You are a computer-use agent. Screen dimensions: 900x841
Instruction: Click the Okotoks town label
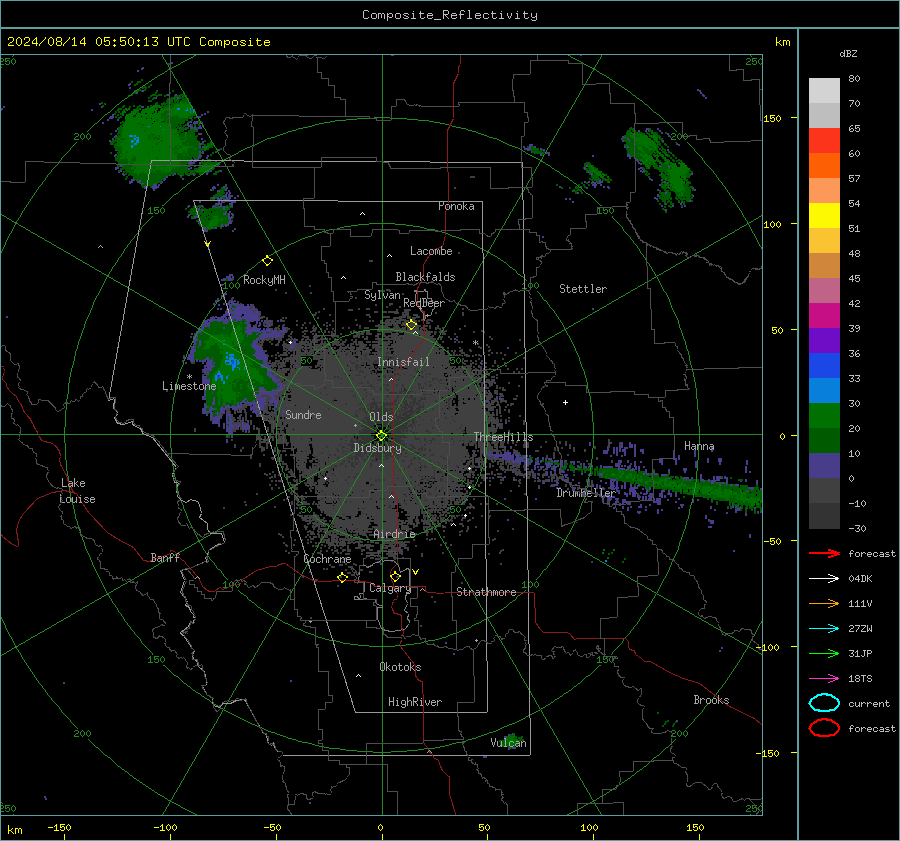tap(400, 667)
